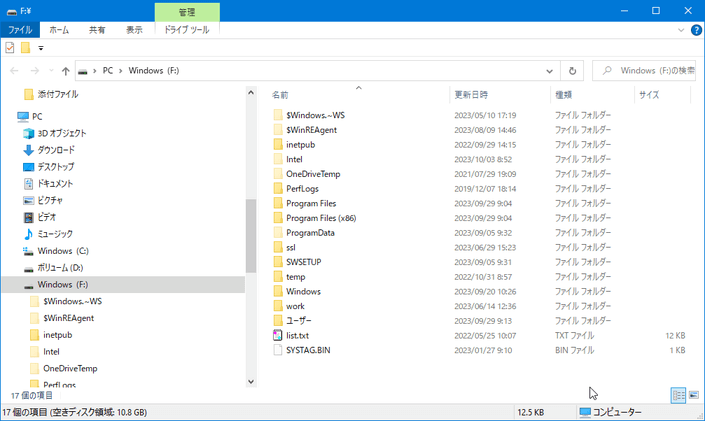The width and height of the screenshot is (705, 421).
Task: Switch to the 表示 ribbon tab
Action: (134, 30)
